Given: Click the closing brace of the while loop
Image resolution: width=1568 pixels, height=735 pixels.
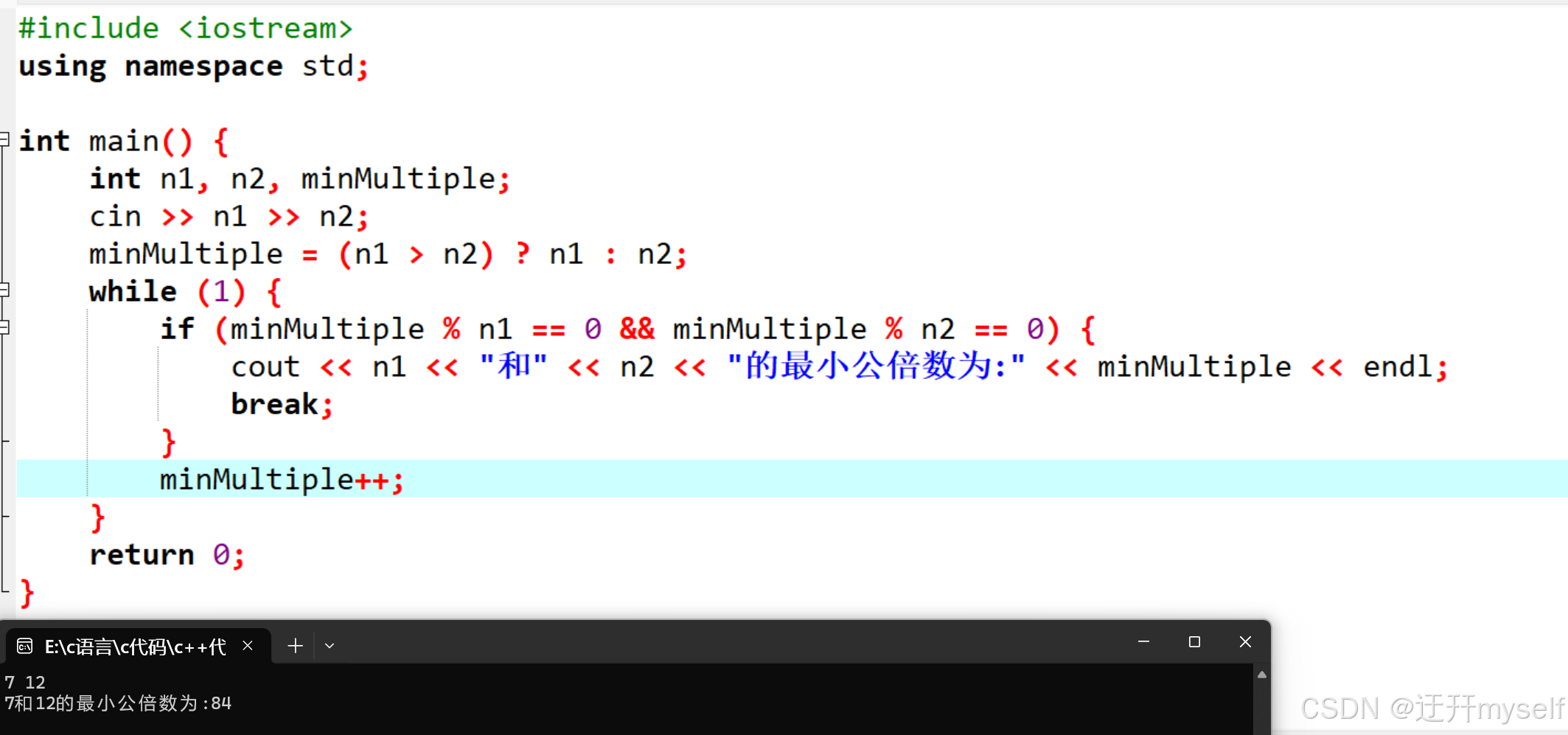Looking at the screenshot, I should tap(98, 518).
